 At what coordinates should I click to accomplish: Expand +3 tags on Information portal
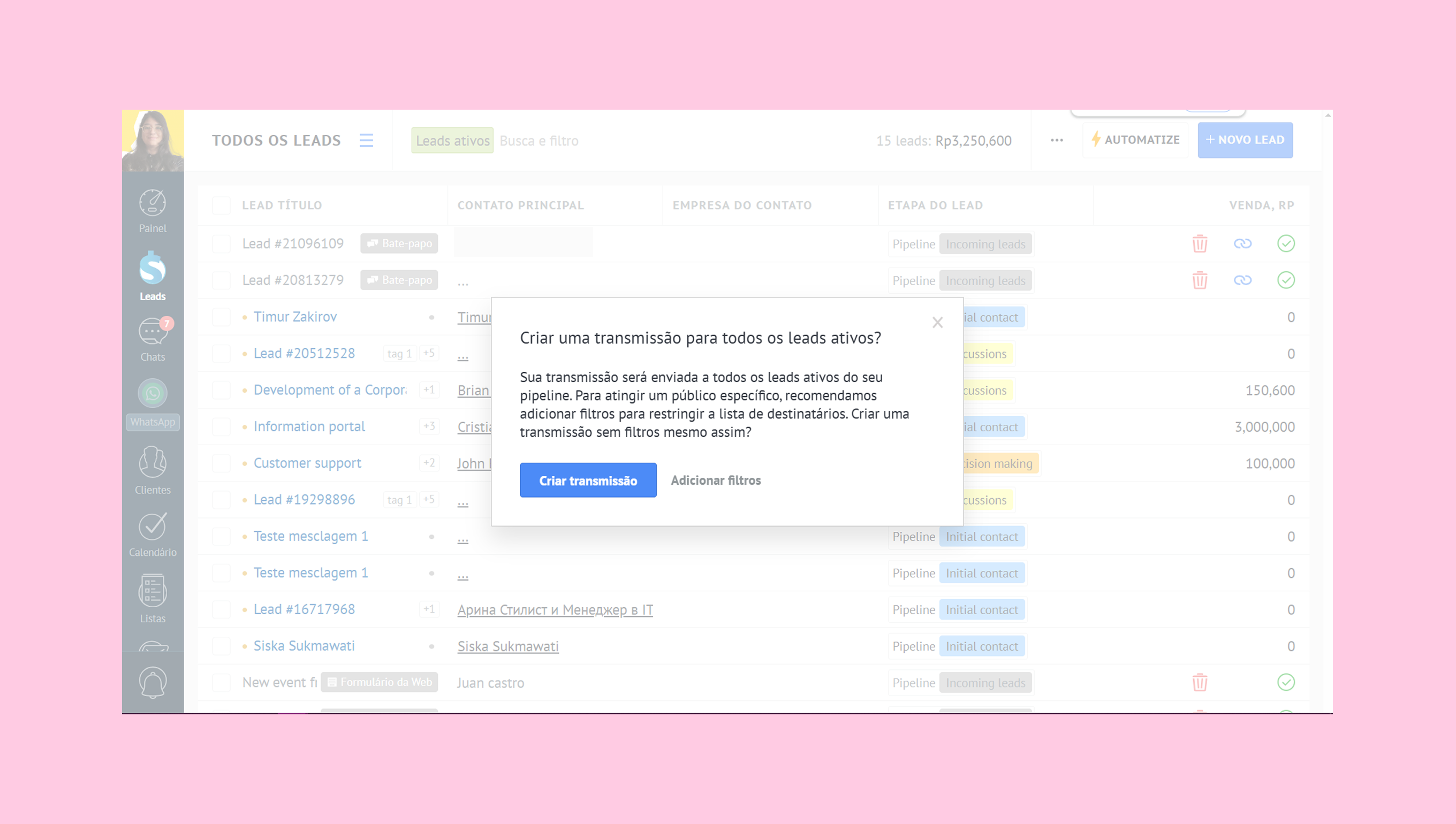429,427
